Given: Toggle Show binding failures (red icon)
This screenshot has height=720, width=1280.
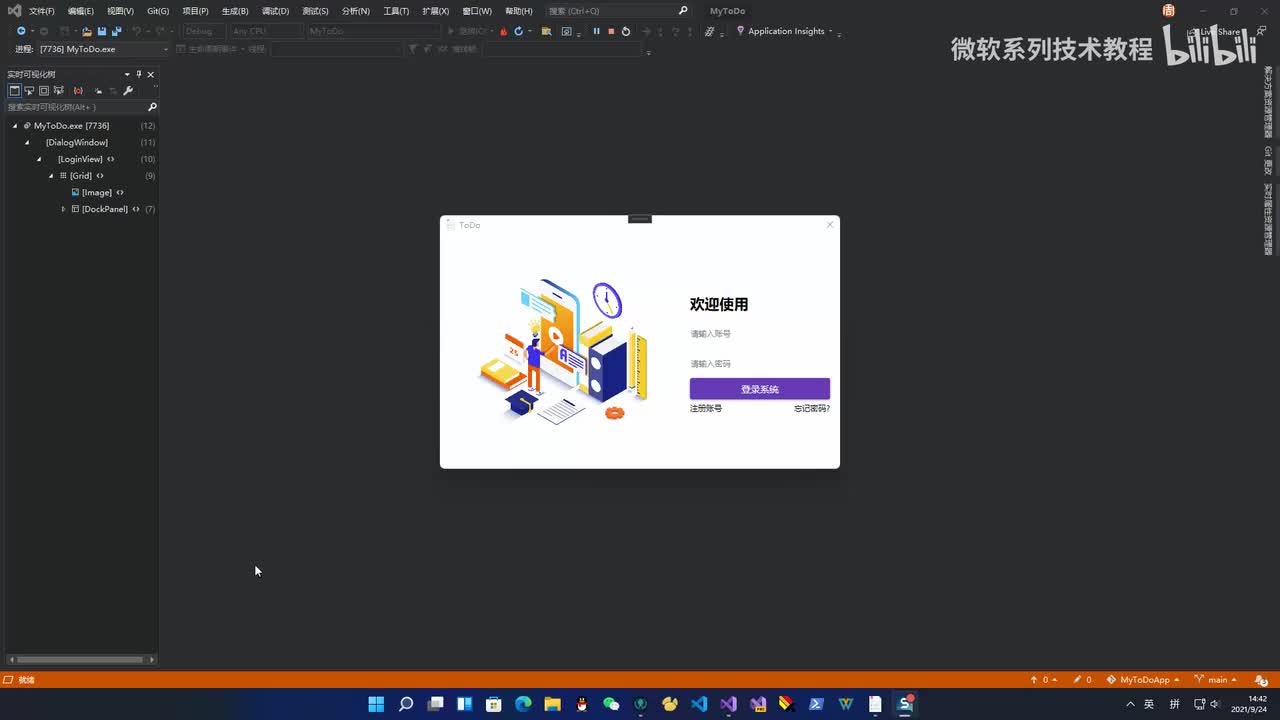Looking at the screenshot, I should tap(78, 90).
